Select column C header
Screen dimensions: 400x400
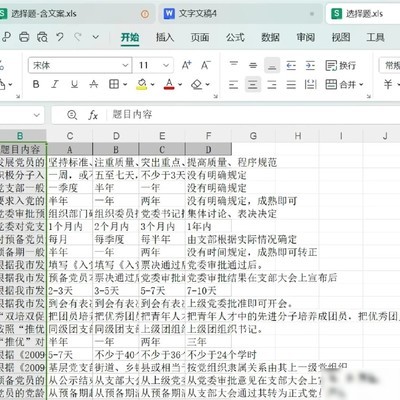(x=70, y=136)
